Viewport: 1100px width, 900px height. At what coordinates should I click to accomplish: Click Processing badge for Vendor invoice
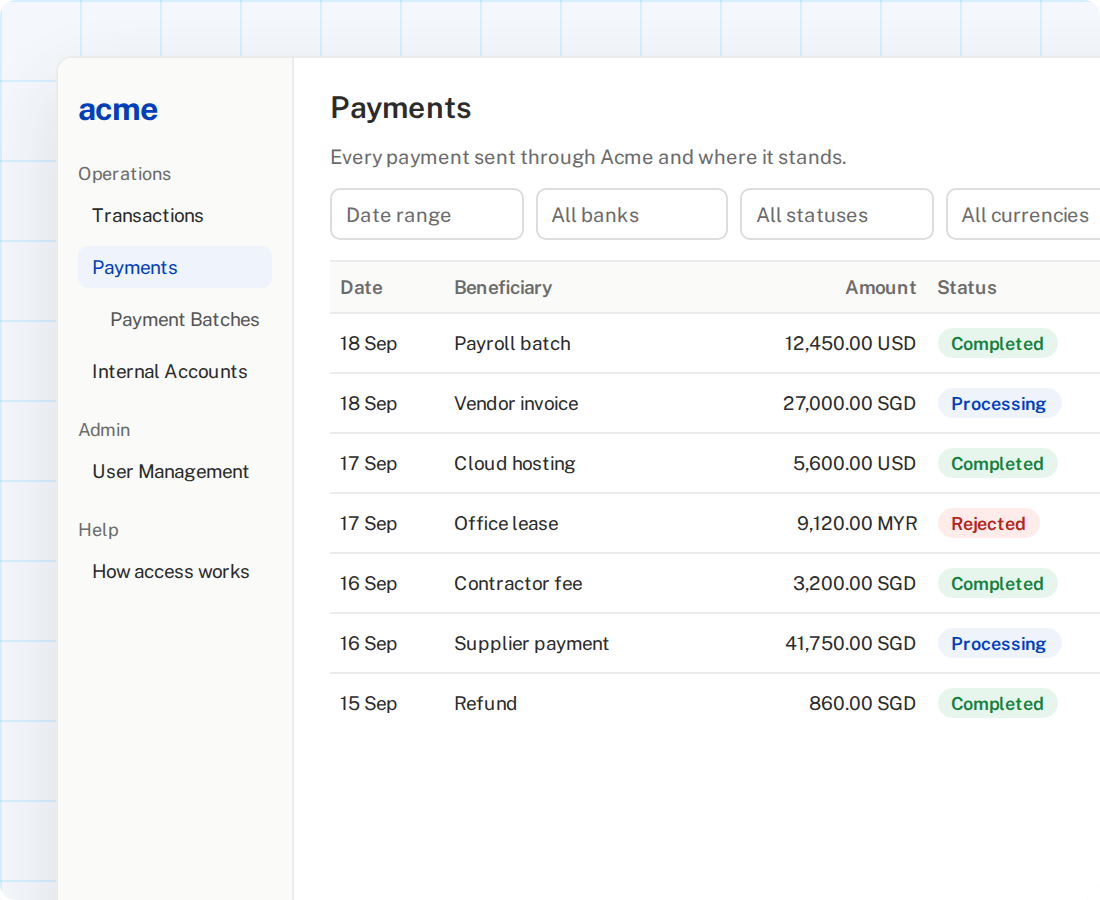click(999, 403)
